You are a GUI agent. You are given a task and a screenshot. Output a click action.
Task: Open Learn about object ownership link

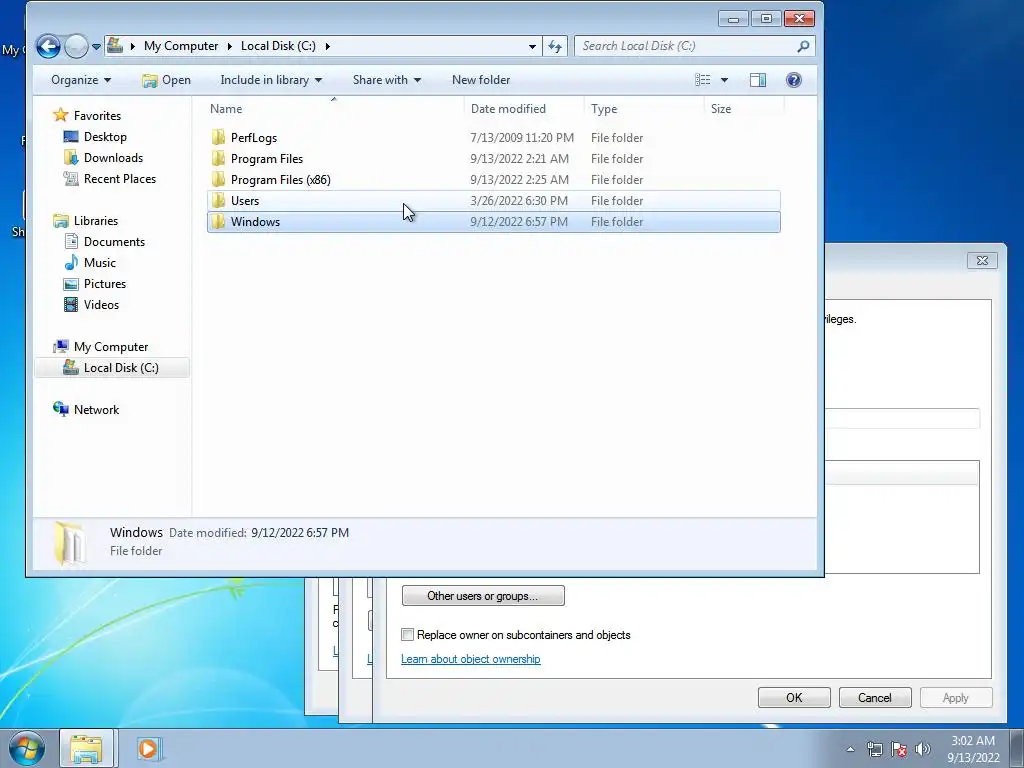tap(470, 659)
